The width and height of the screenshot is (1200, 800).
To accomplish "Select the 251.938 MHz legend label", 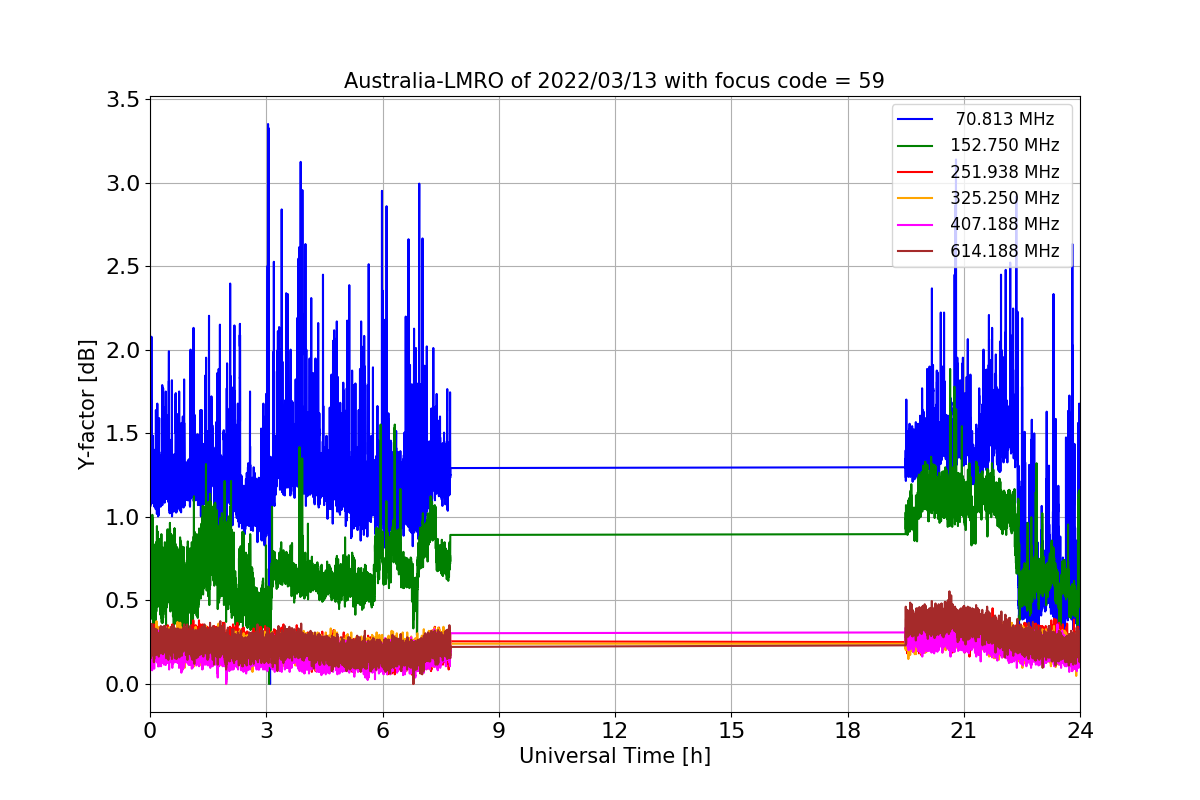I will coord(1005,172).
